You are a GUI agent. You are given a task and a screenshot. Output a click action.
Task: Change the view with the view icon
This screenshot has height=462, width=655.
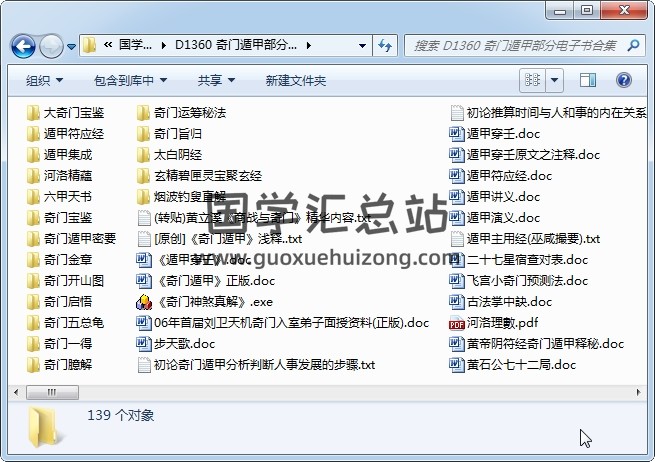coord(532,80)
